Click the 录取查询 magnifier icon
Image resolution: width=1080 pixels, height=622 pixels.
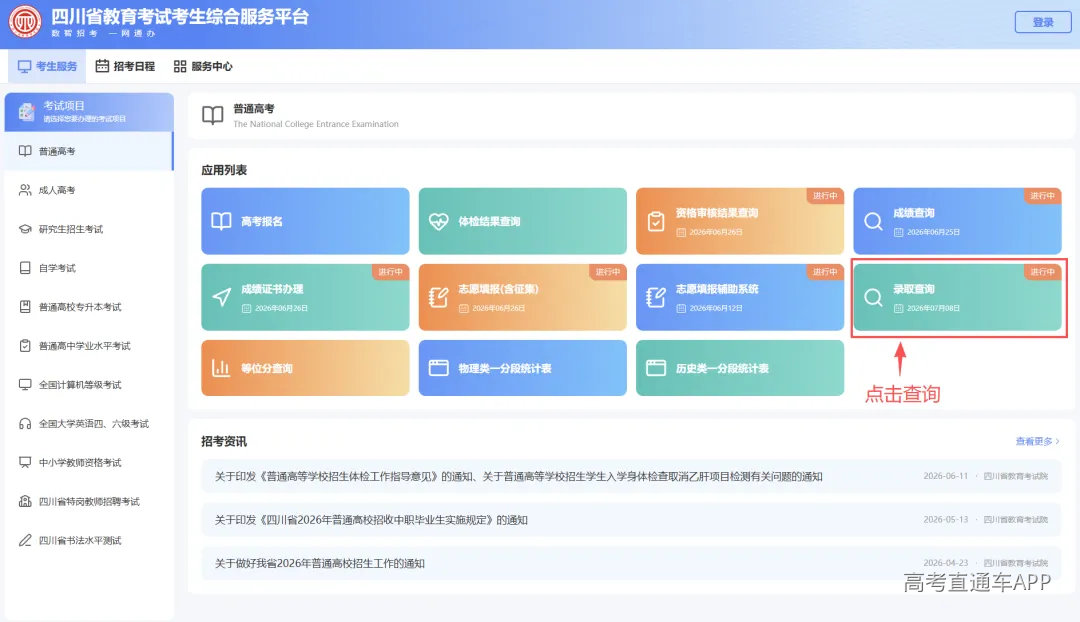pos(873,297)
